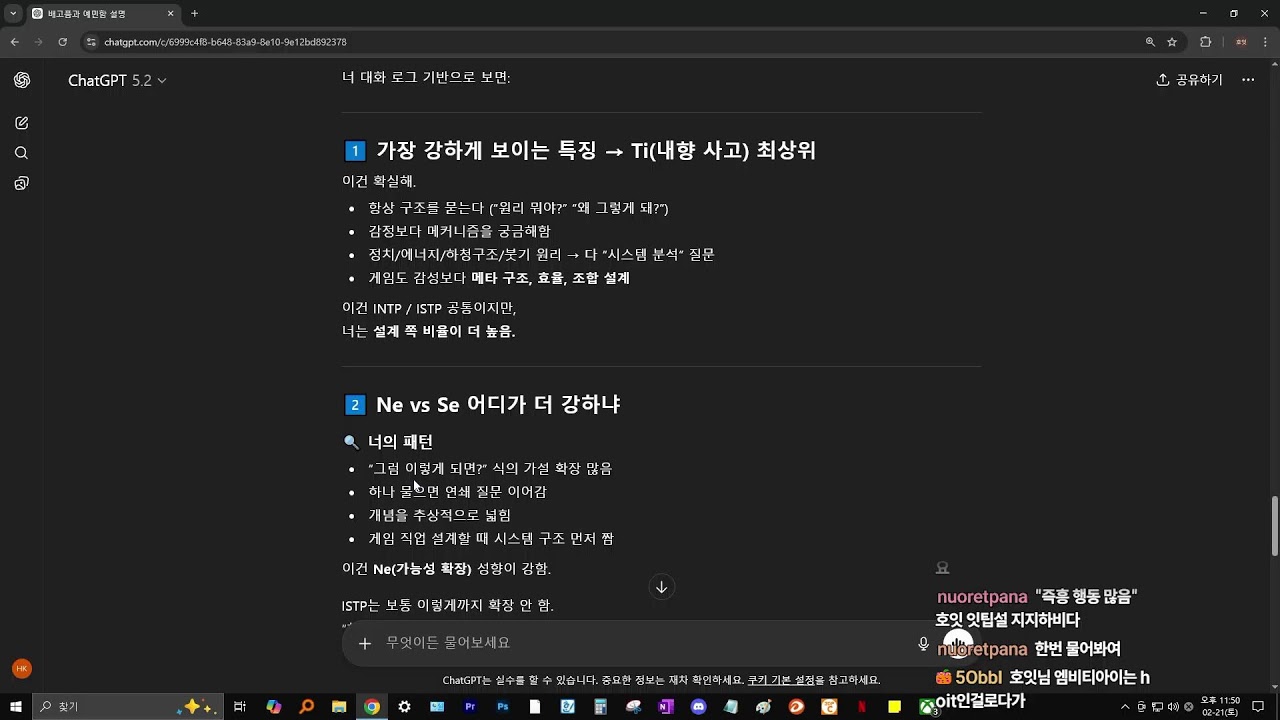Activate the microphone dictation icon
The image size is (1280, 720).
click(x=924, y=643)
